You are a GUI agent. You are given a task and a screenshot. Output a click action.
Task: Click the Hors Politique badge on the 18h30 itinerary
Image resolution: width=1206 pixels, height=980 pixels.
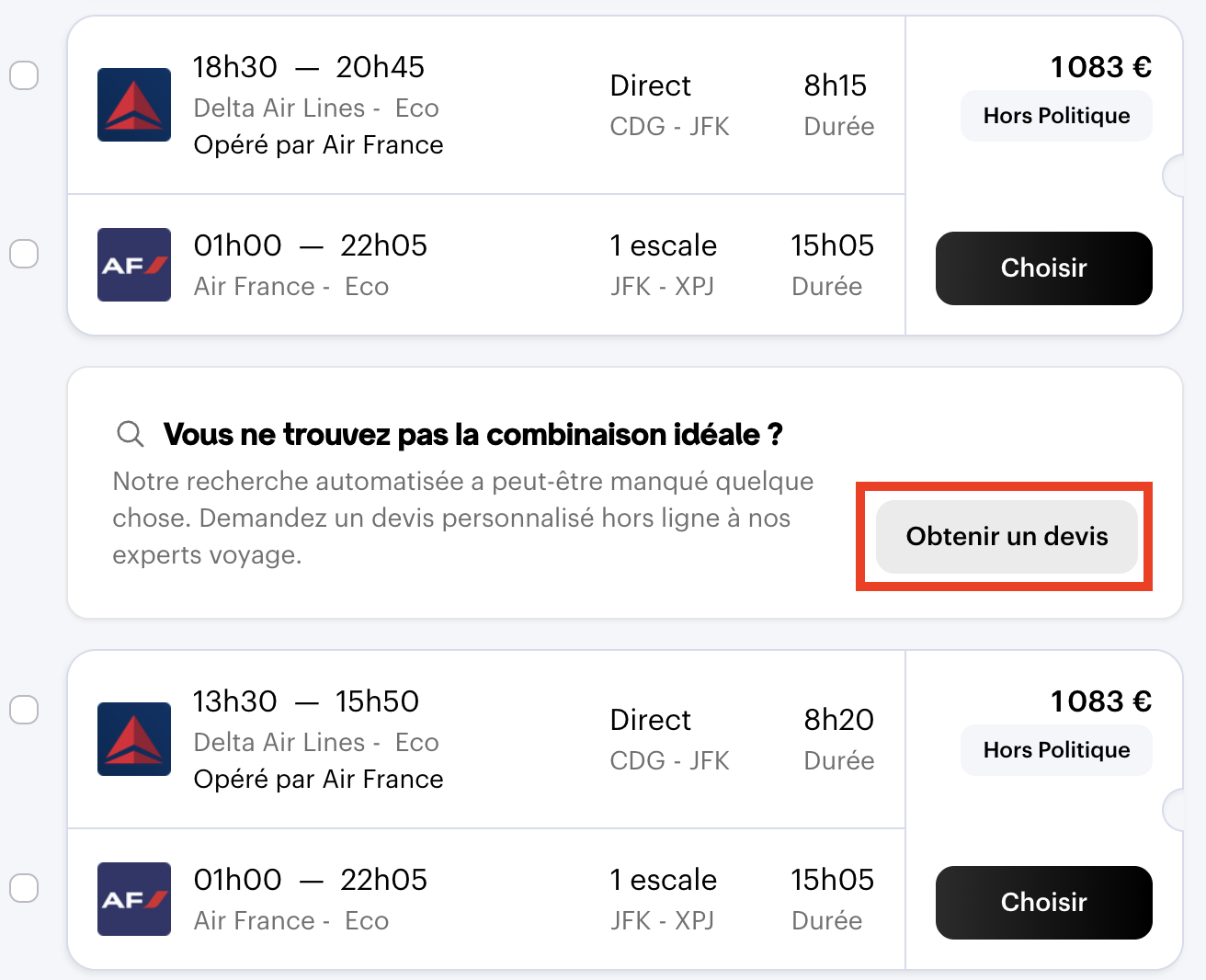(x=1056, y=116)
